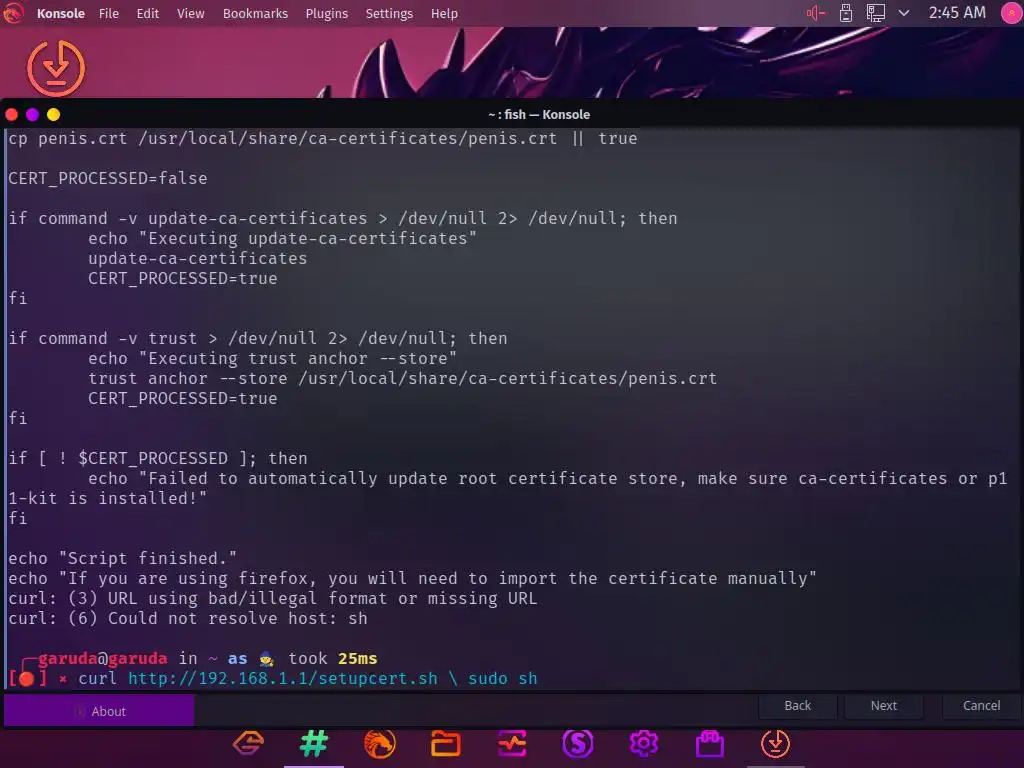Screen dimensions: 1024x768
Task: Click the 'cp penis.crt' line at top
Action: coord(323,138)
